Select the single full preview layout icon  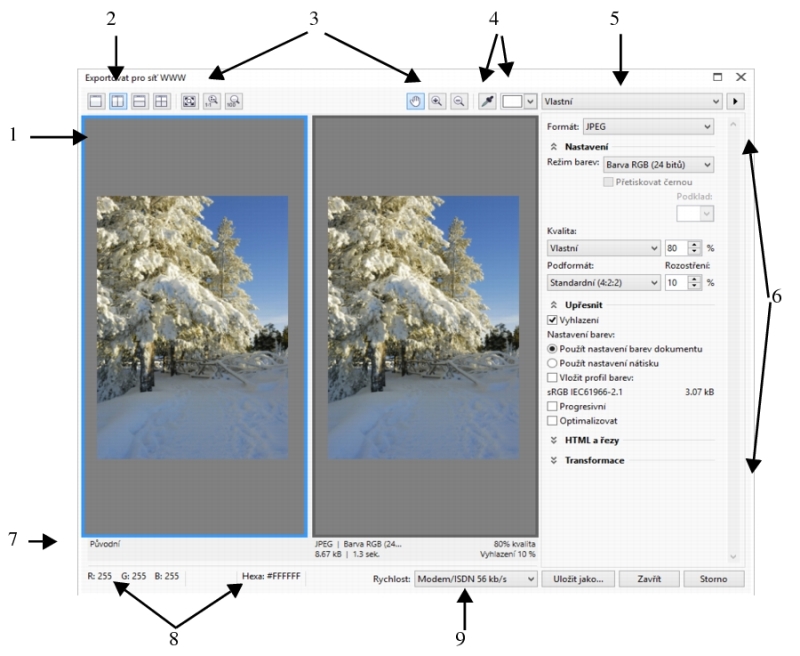click(x=96, y=101)
